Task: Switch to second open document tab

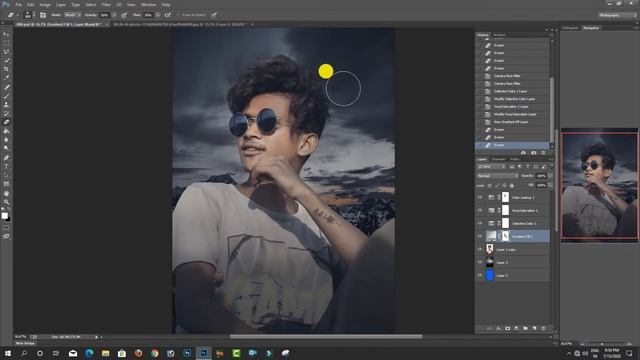Action: tap(180, 24)
